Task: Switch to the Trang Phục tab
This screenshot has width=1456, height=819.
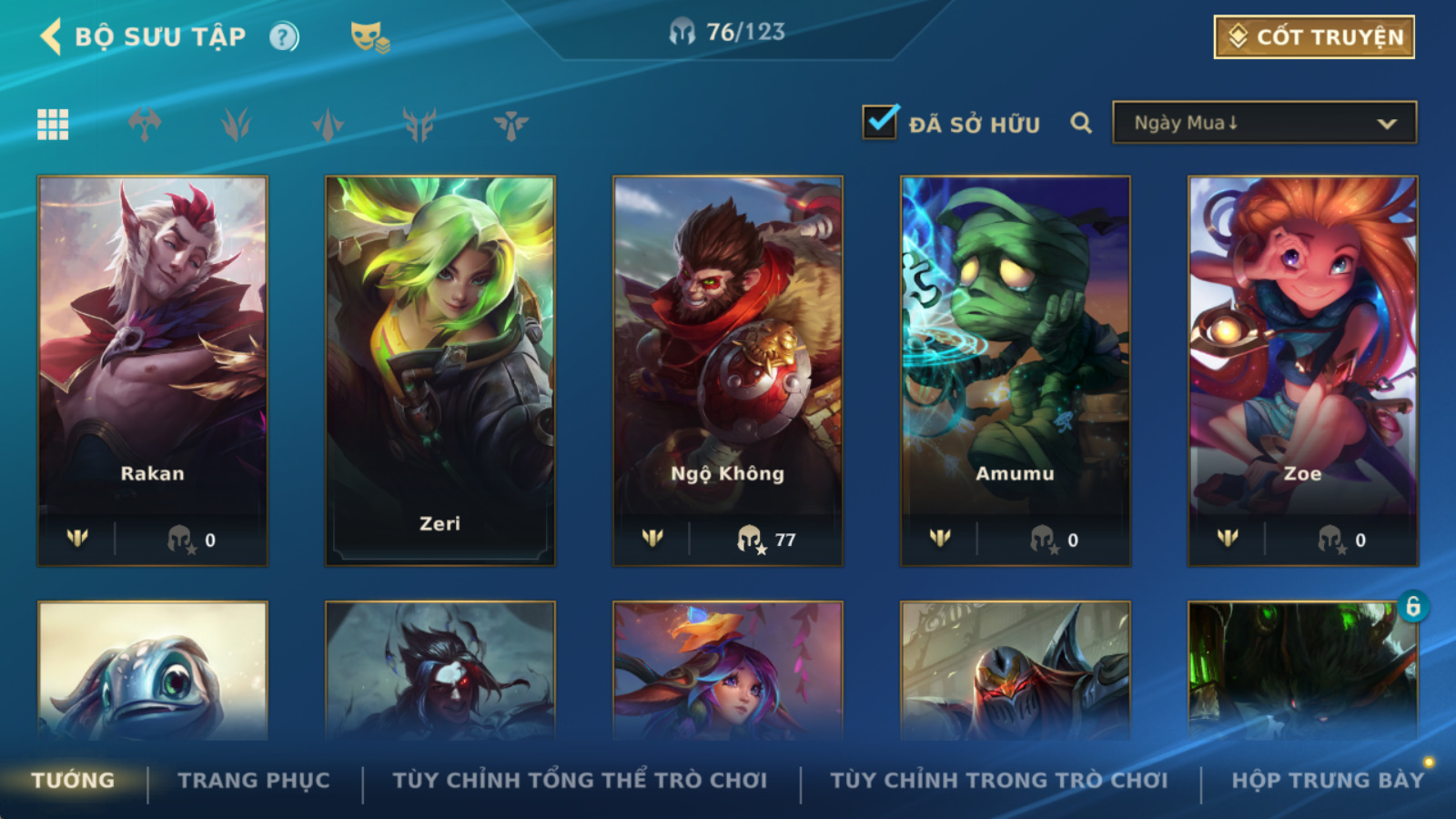Action: [x=254, y=781]
